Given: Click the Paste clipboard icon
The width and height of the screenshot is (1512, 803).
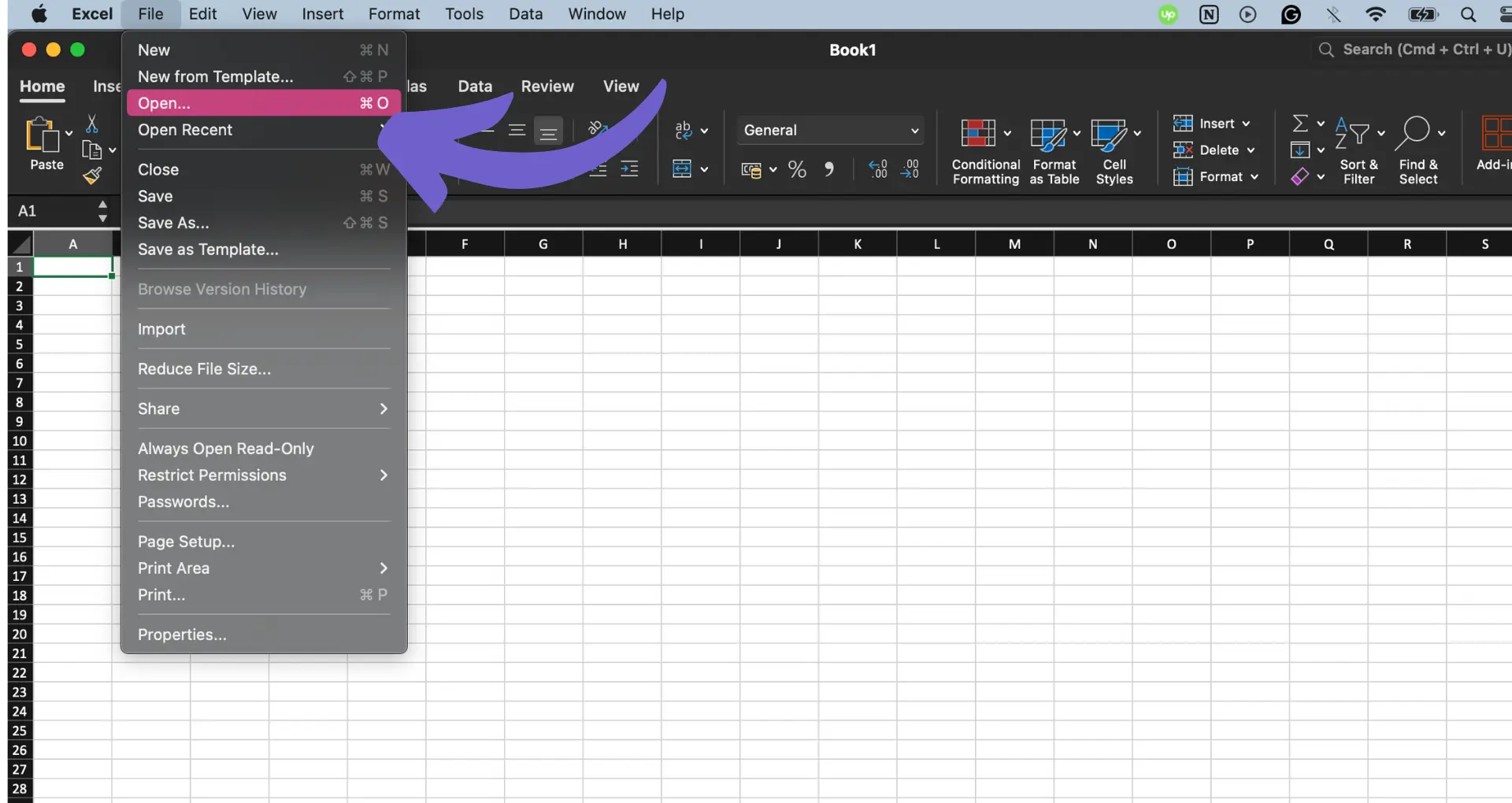Looking at the screenshot, I should (x=43, y=134).
